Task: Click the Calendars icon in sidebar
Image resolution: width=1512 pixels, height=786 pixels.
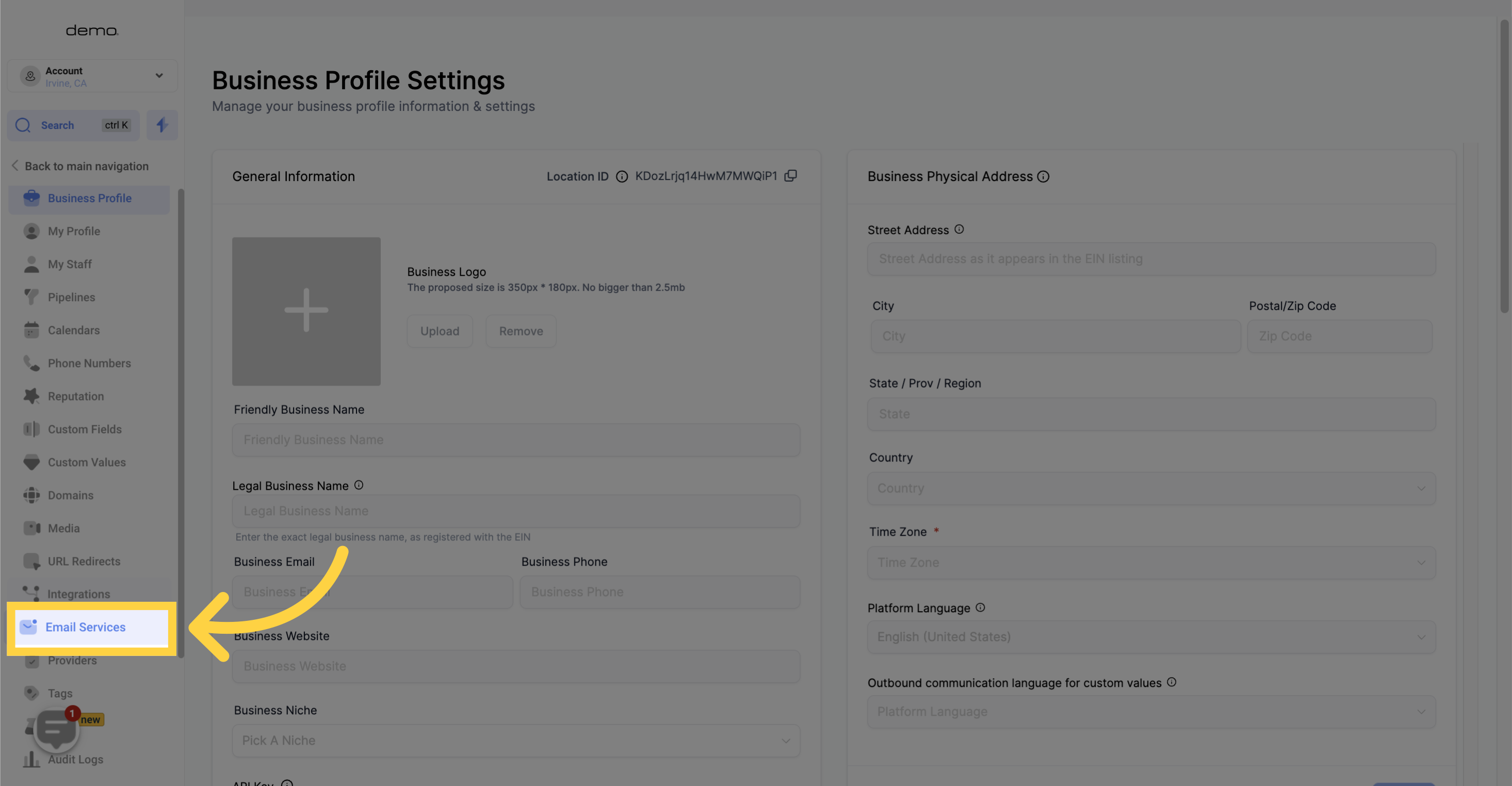Action: click(31, 330)
